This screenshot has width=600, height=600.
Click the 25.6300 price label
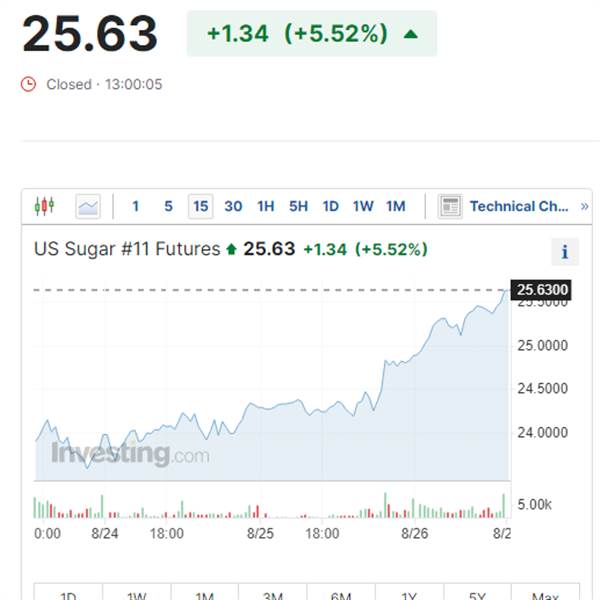[x=541, y=290]
